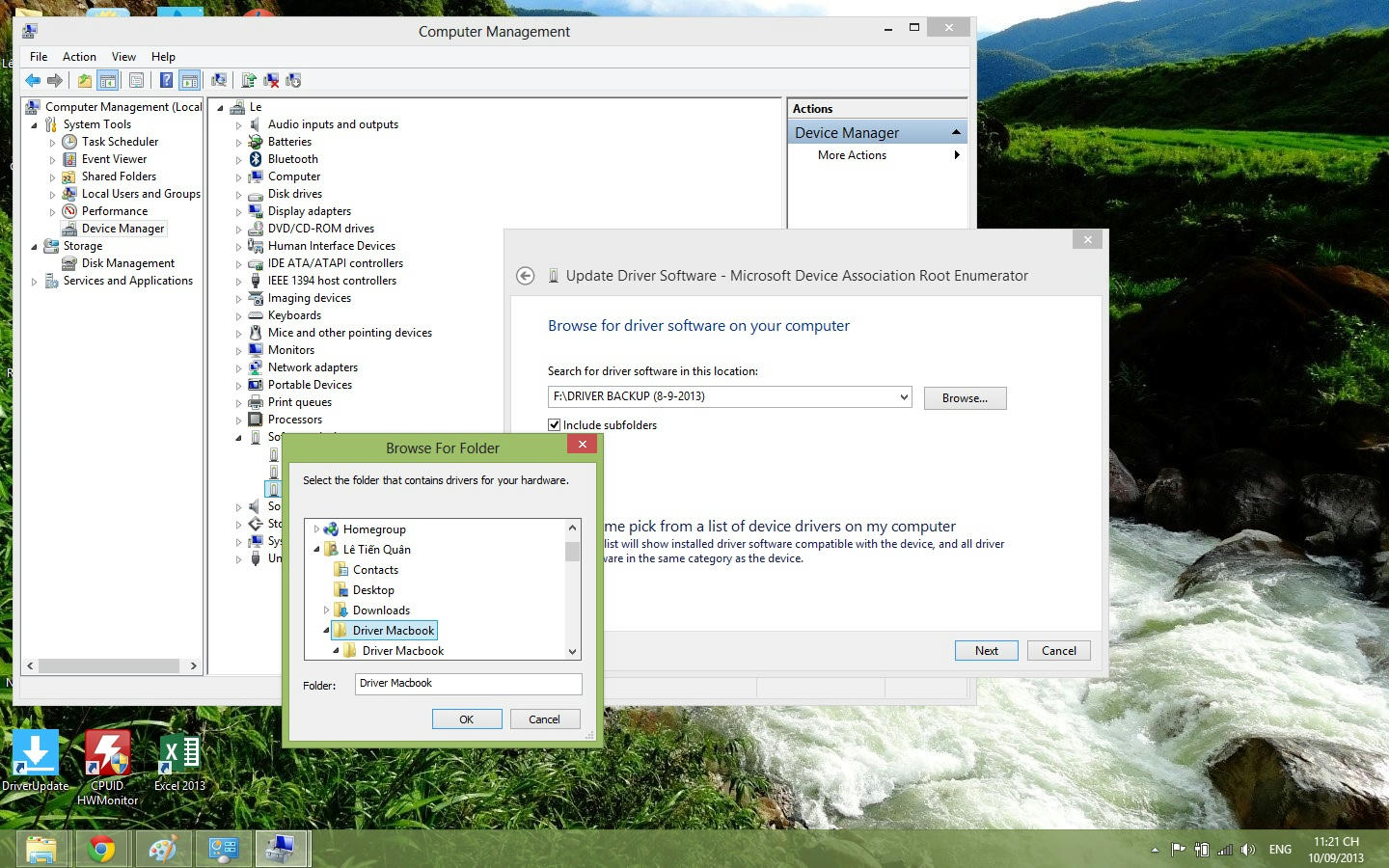Click the Folder name input field

[468, 684]
